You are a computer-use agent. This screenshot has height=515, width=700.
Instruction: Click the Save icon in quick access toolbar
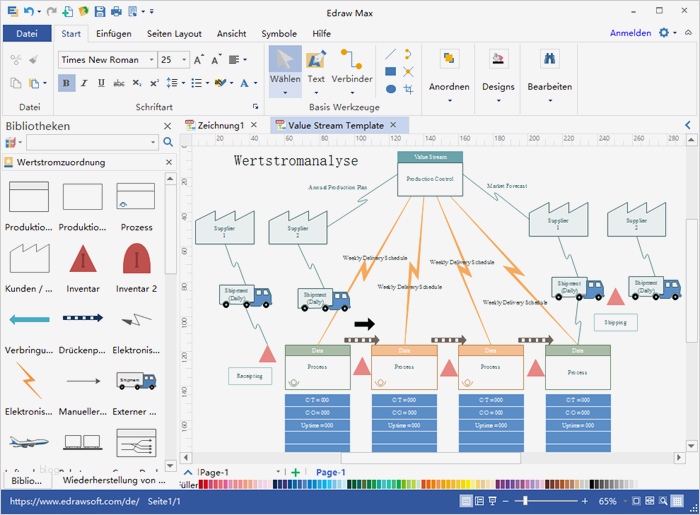(100, 12)
